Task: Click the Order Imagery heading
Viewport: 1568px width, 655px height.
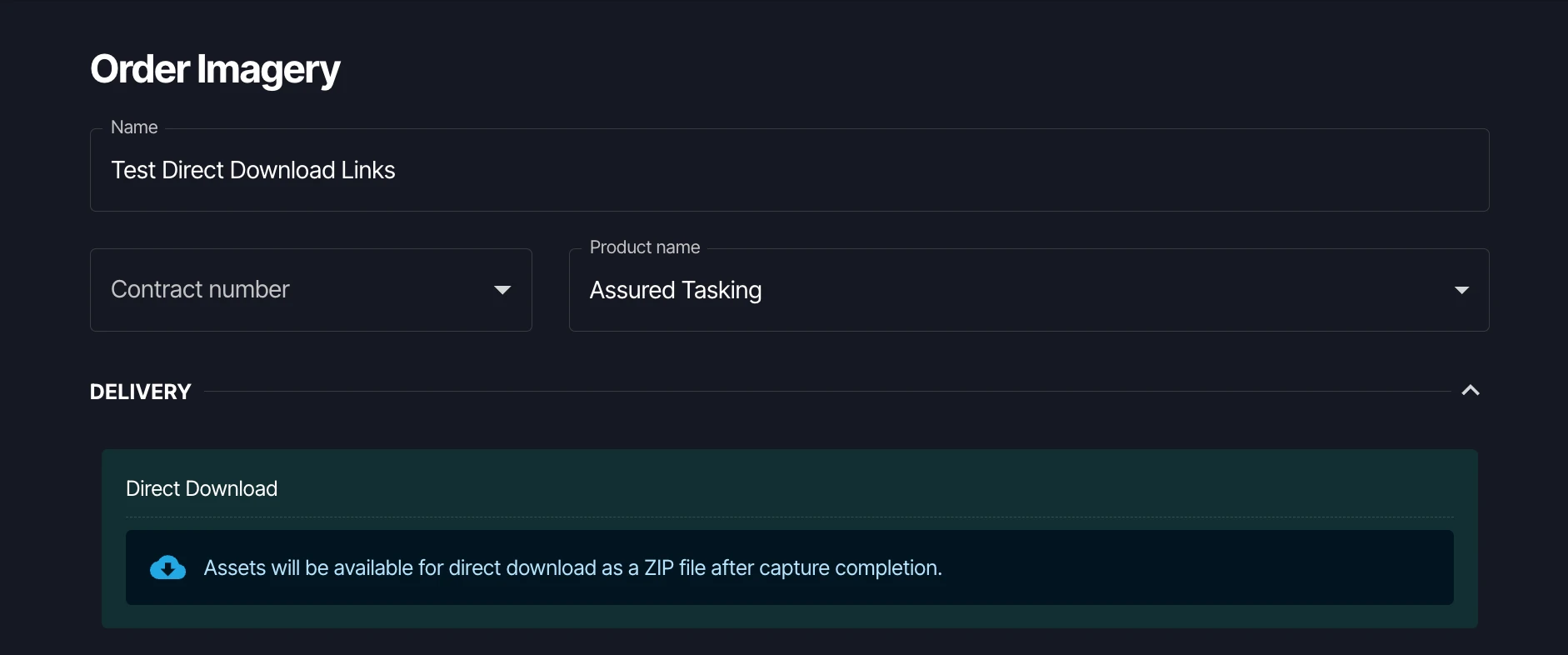Action: coord(215,70)
